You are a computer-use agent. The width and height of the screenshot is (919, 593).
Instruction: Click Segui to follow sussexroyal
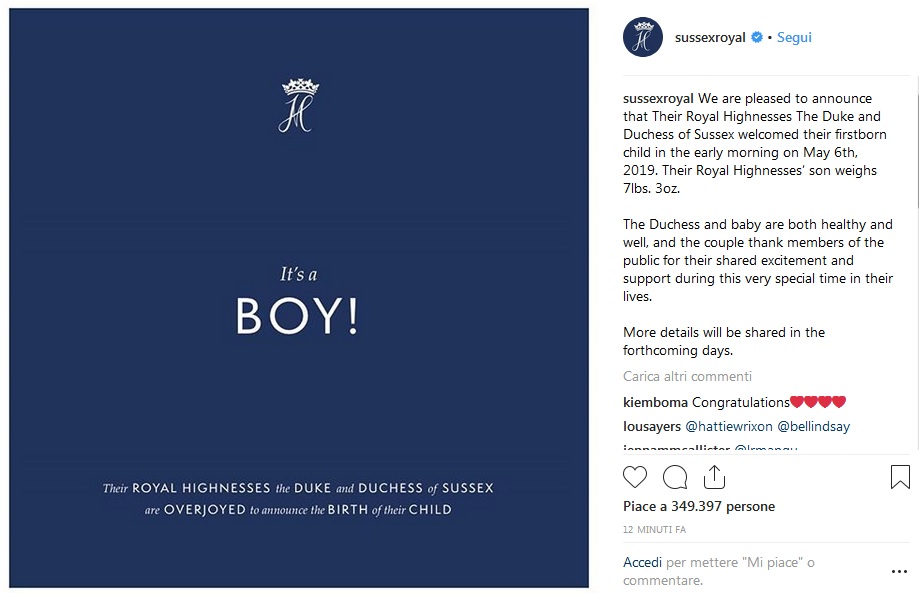(x=794, y=36)
